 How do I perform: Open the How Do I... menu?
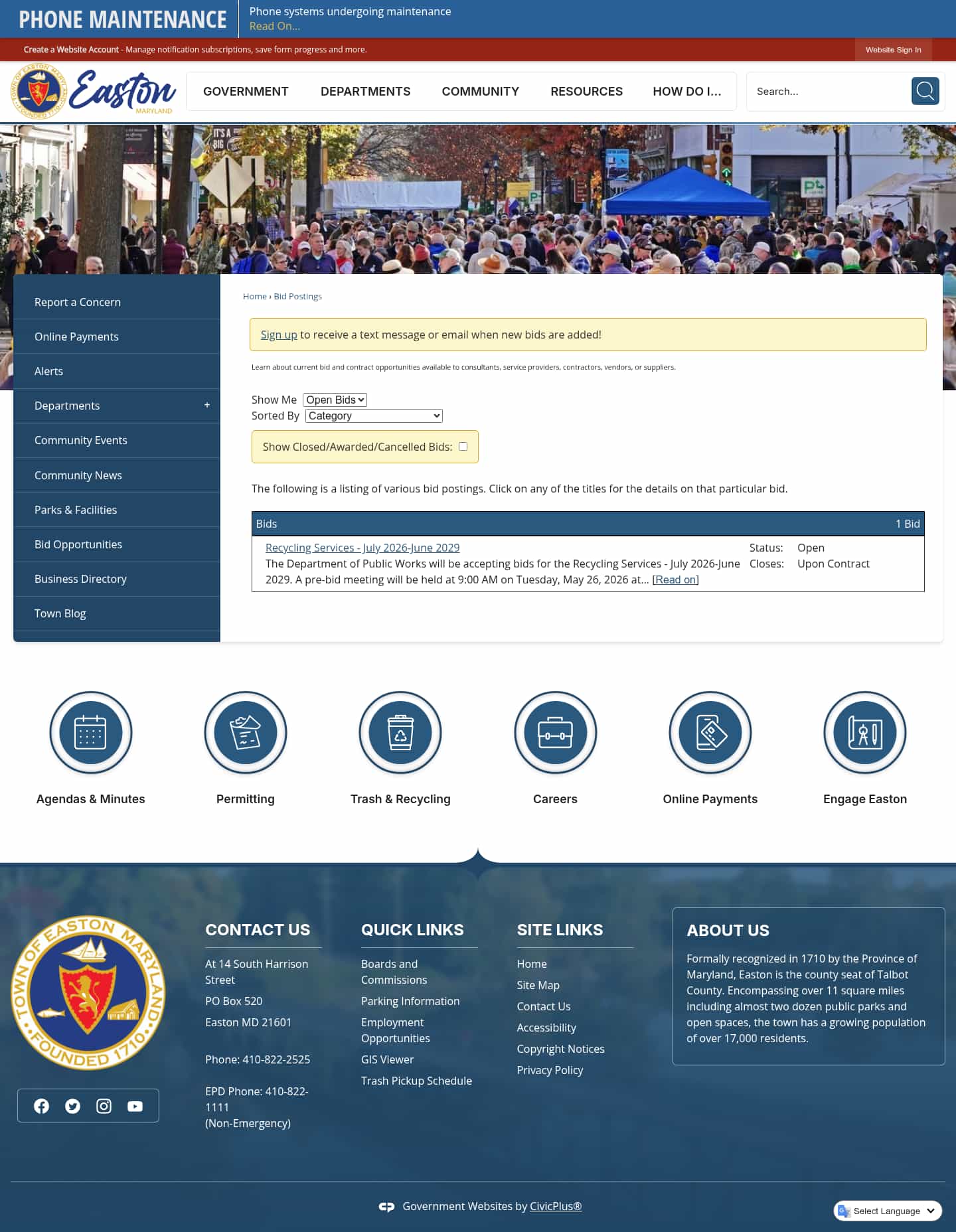[x=687, y=92]
